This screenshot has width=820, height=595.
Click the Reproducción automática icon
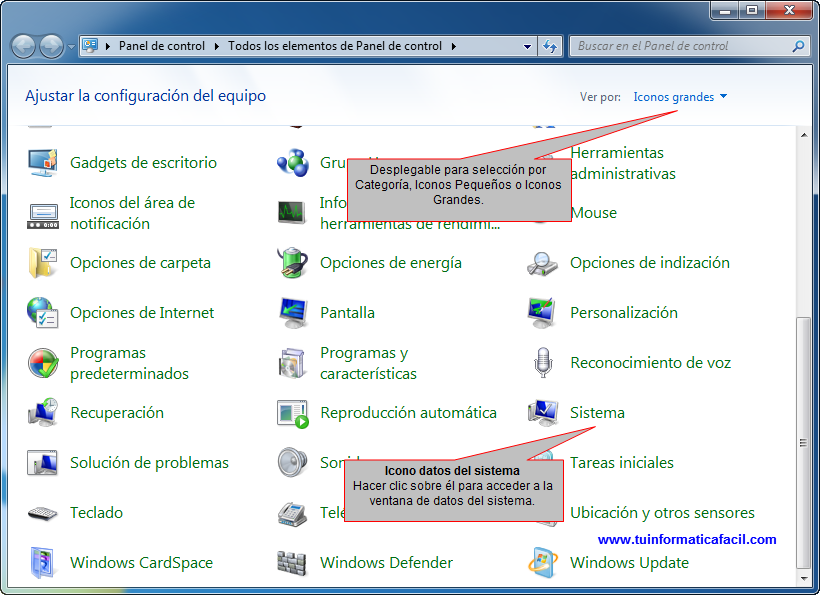(292, 414)
